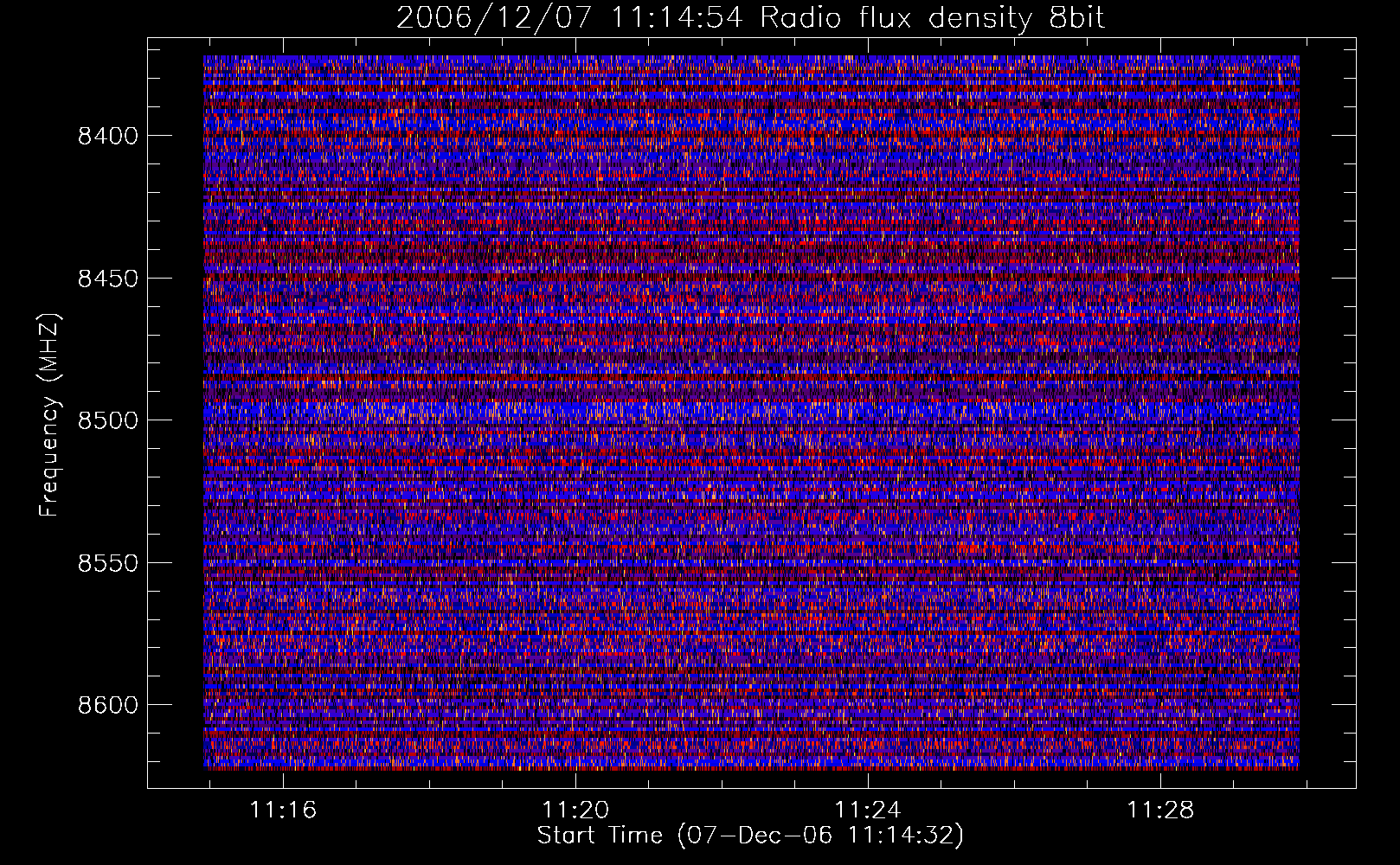Click the 11:16 time tick label
This screenshot has height=865, width=1400.
284,810
